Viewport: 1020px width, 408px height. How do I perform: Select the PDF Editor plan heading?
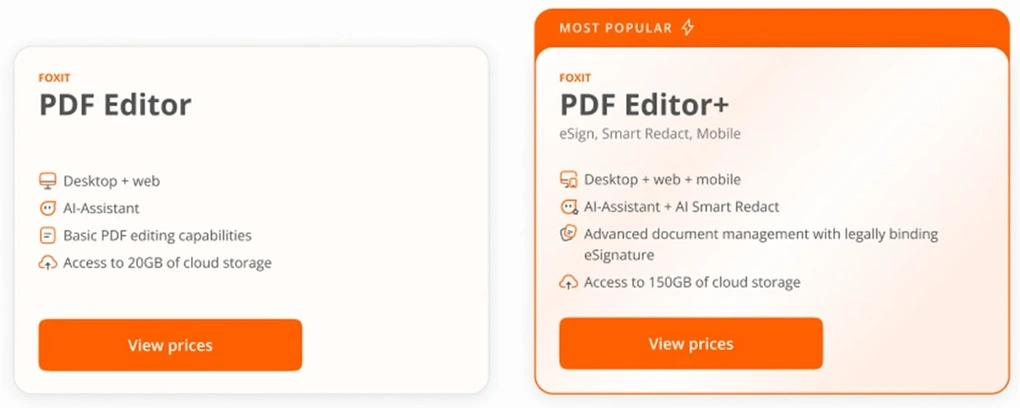(x=115, y=104)
